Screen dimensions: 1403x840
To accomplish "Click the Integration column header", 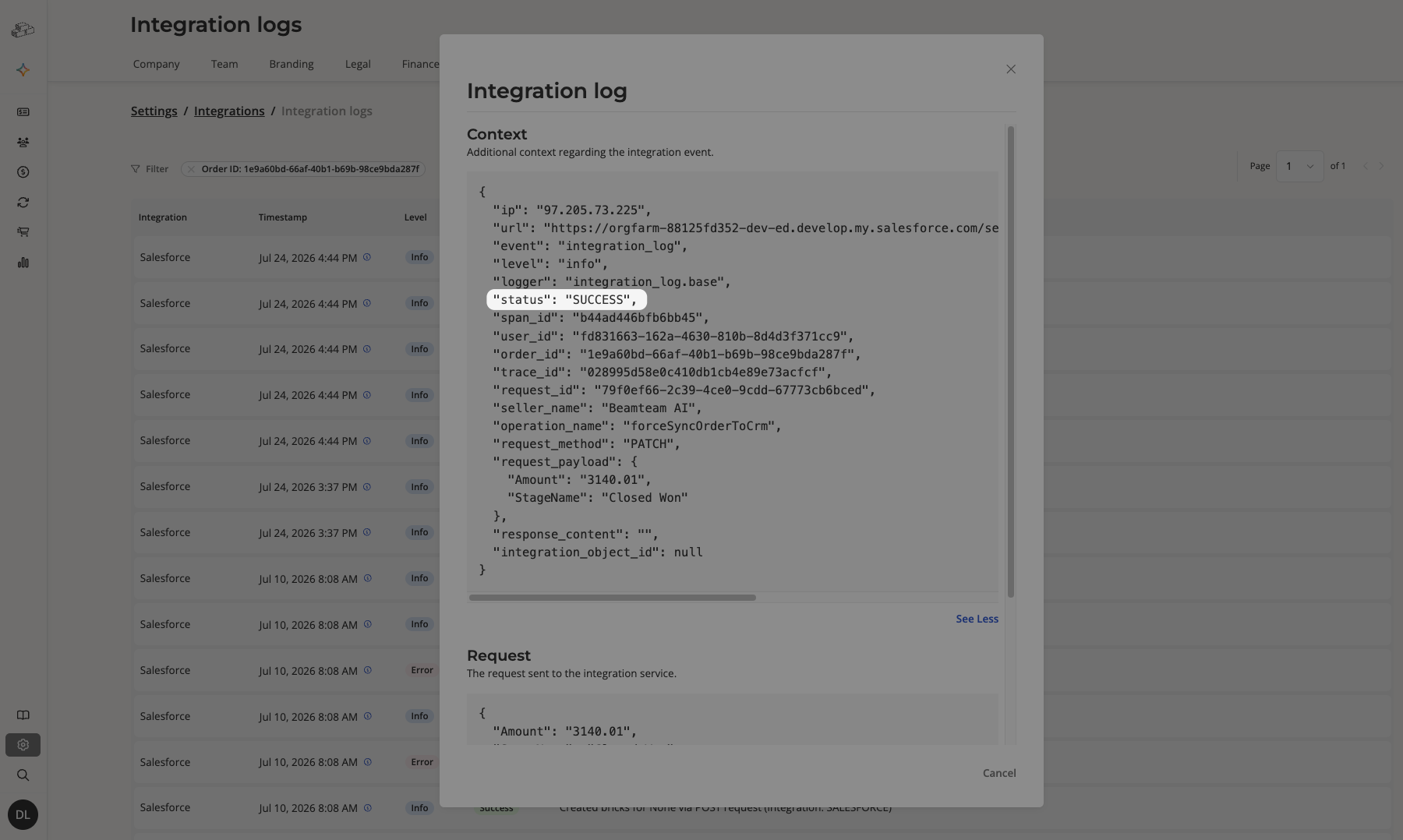I will pyautogui.click(x=163, y=217).
